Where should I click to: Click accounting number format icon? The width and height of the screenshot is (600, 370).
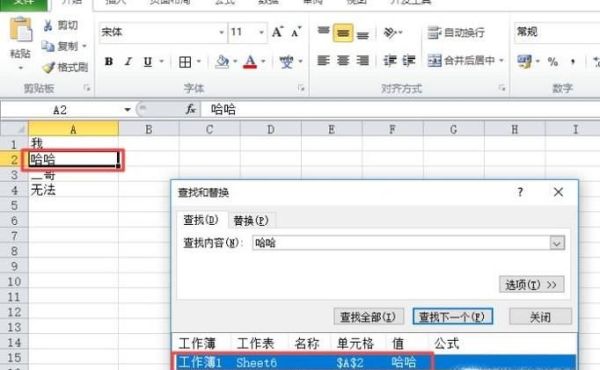click(x=524, y=62)
